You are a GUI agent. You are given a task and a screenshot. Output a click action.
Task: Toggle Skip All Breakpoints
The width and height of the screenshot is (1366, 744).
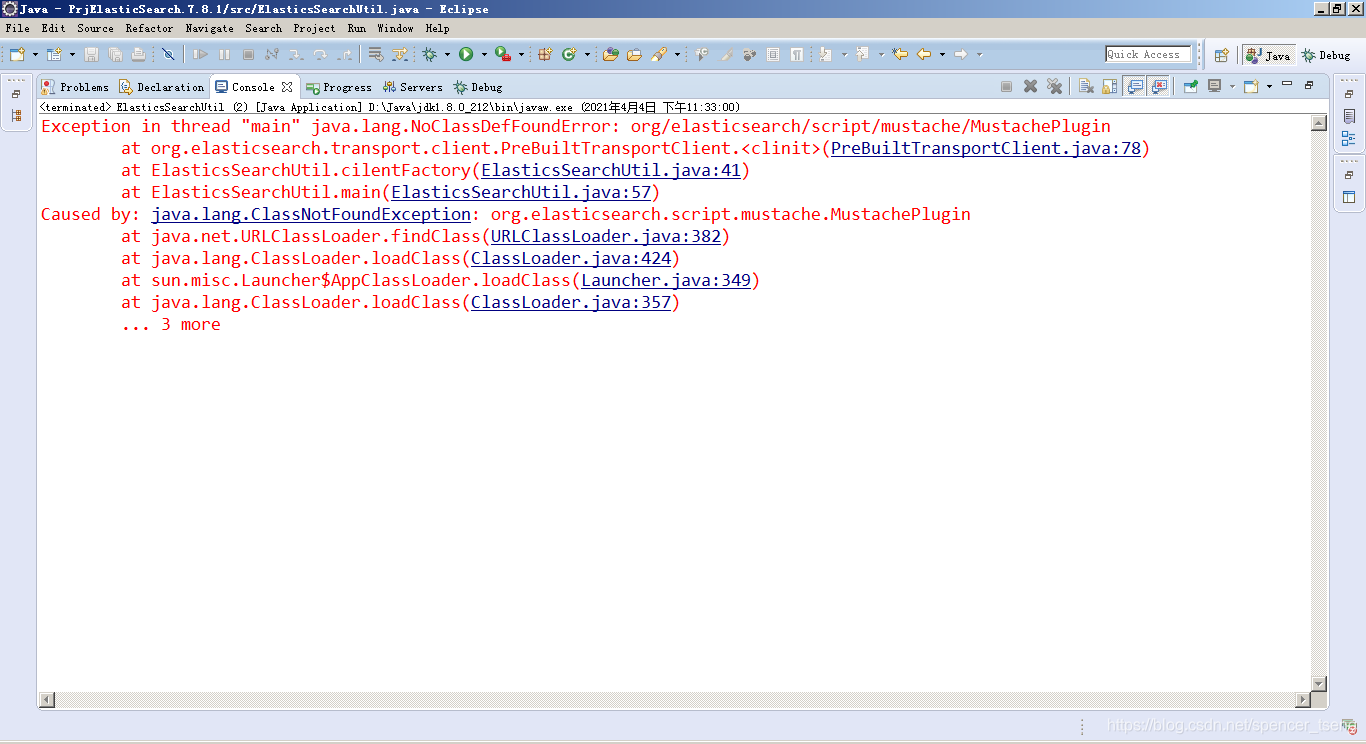(168, 54)
